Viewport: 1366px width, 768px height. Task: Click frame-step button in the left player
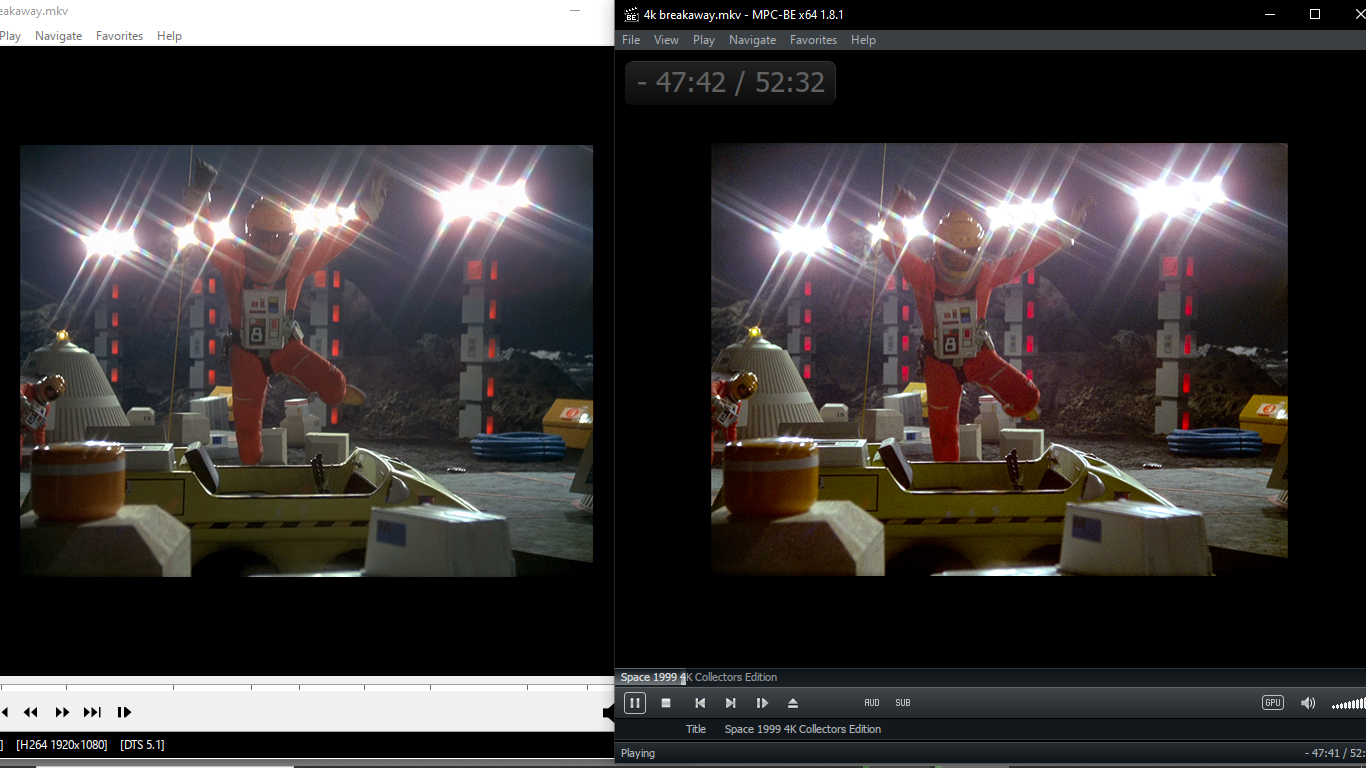coord(124,712)
